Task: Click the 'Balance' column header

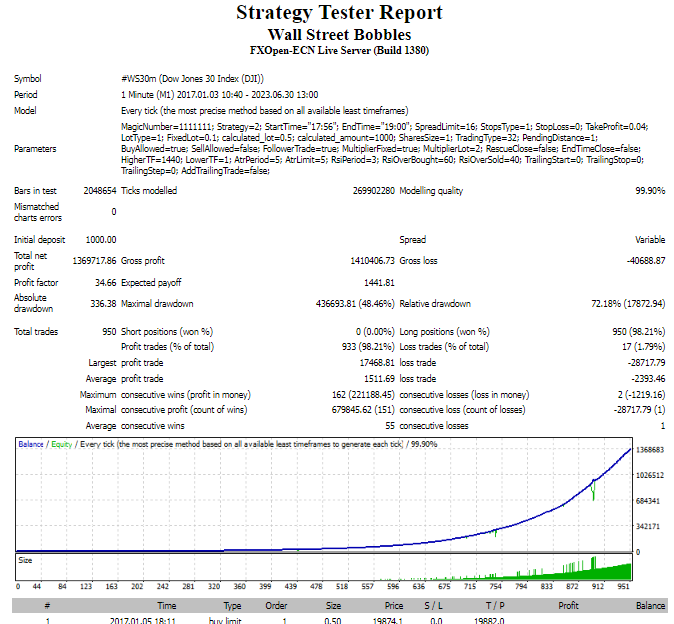Action: tap(650, 606)
